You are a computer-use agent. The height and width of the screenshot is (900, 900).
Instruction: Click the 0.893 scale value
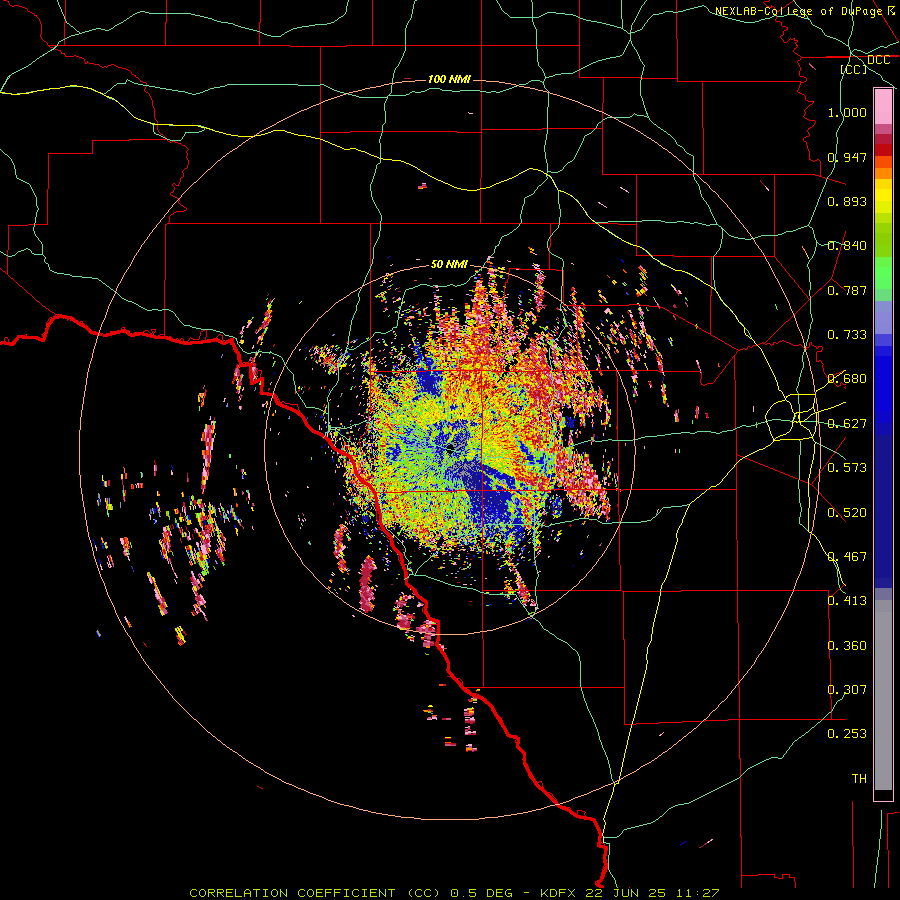click(847, 201)
